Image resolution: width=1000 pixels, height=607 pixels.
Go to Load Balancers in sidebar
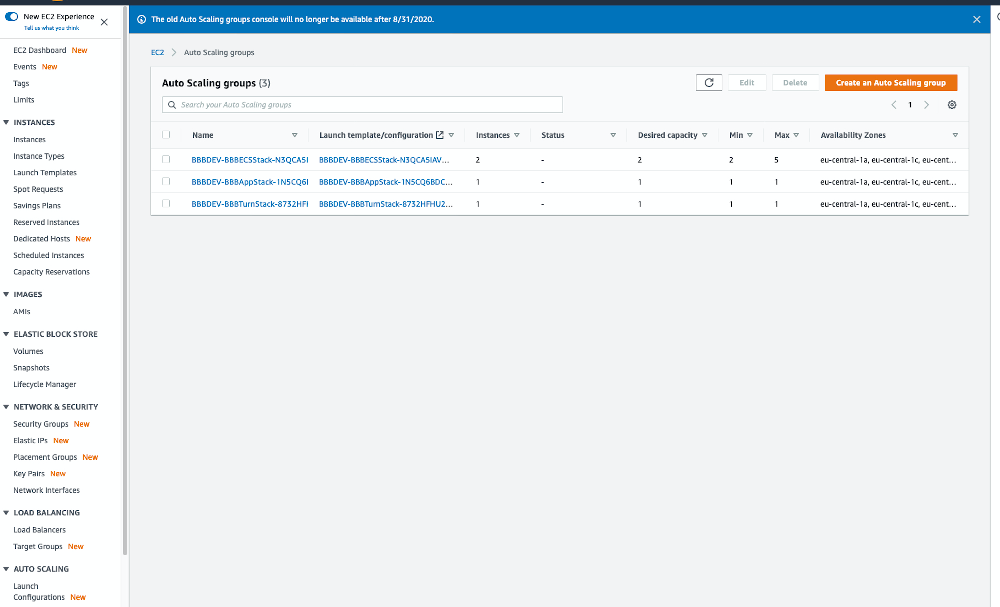[37, 529]
